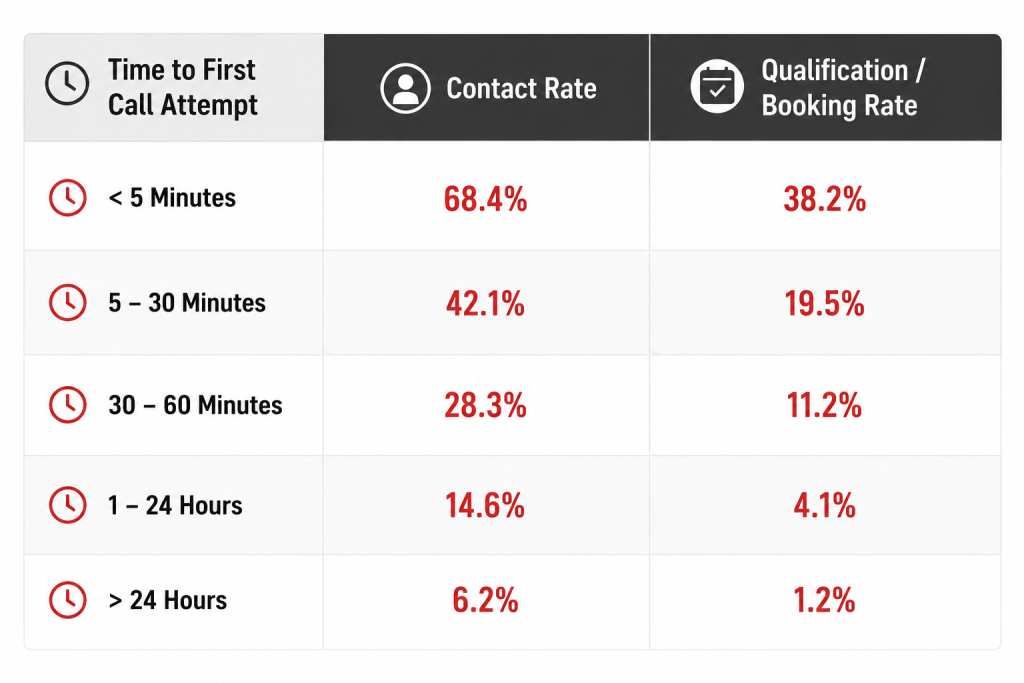Click the 19.5% booking rate cell
1024x683 pixels.
click(x=825, y=303)
